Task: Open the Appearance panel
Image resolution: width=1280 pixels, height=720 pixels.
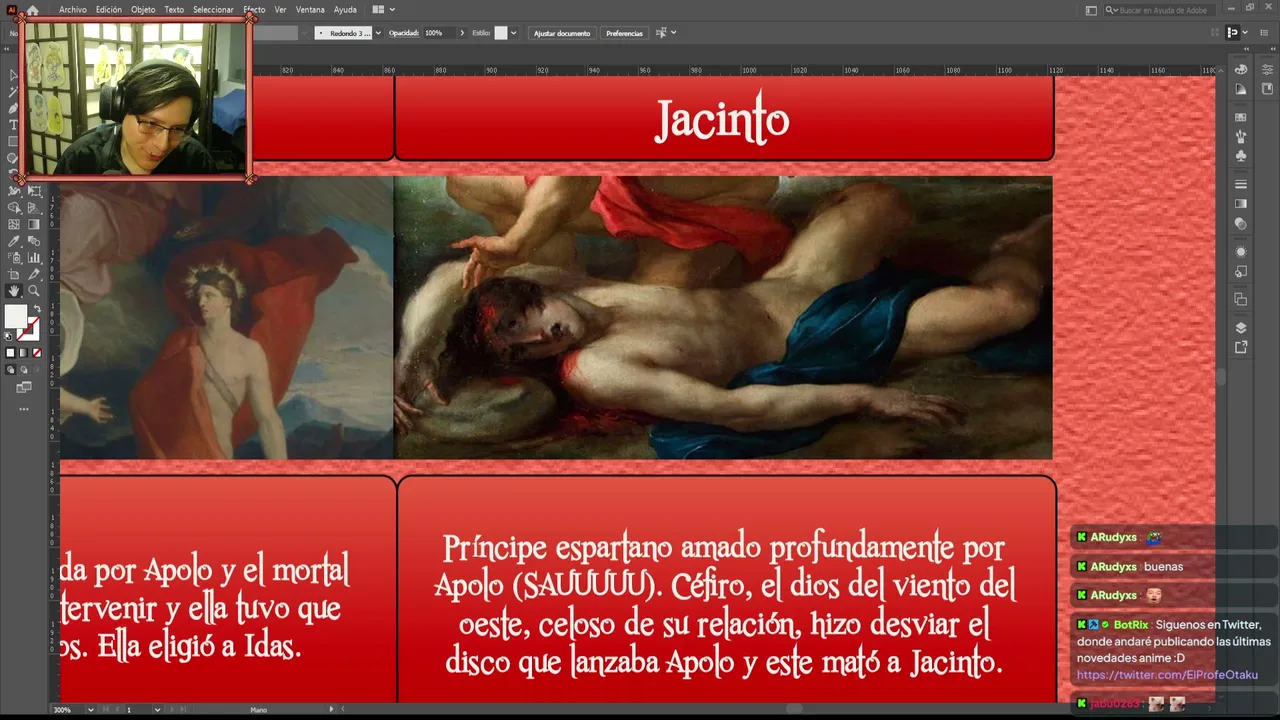Action: 1241,251
